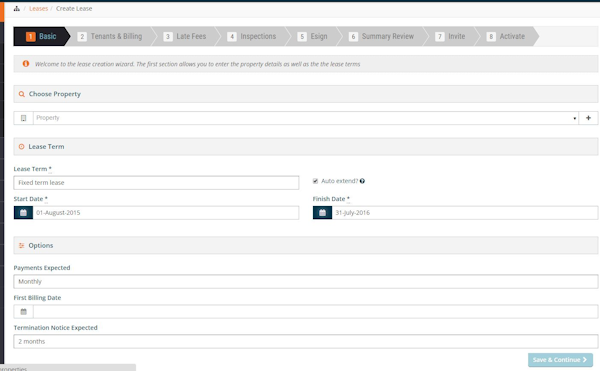Switch to the Late Fees step
600x371 pixels.
[186, 36]
